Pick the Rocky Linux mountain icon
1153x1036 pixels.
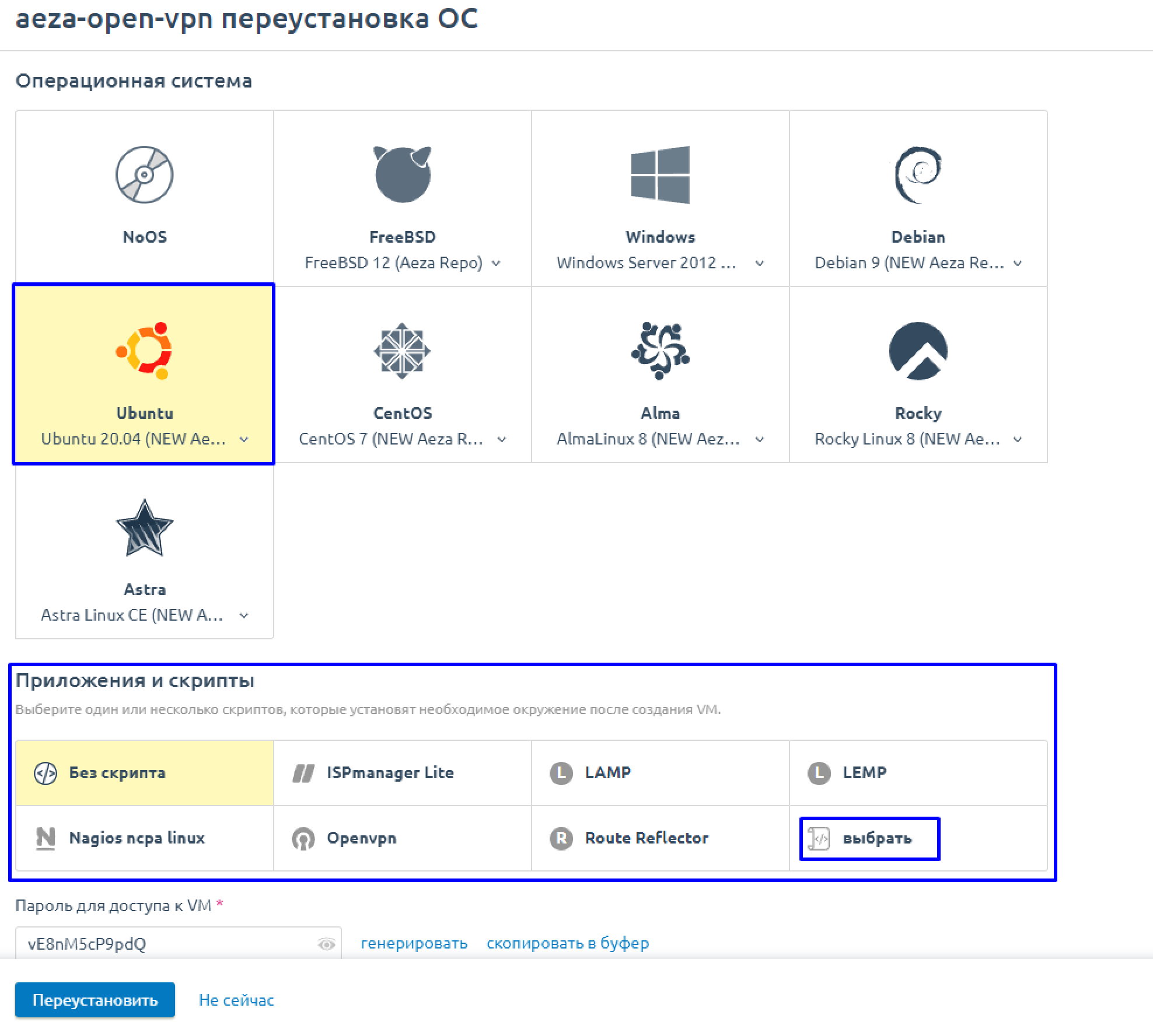tap(918, 351)
